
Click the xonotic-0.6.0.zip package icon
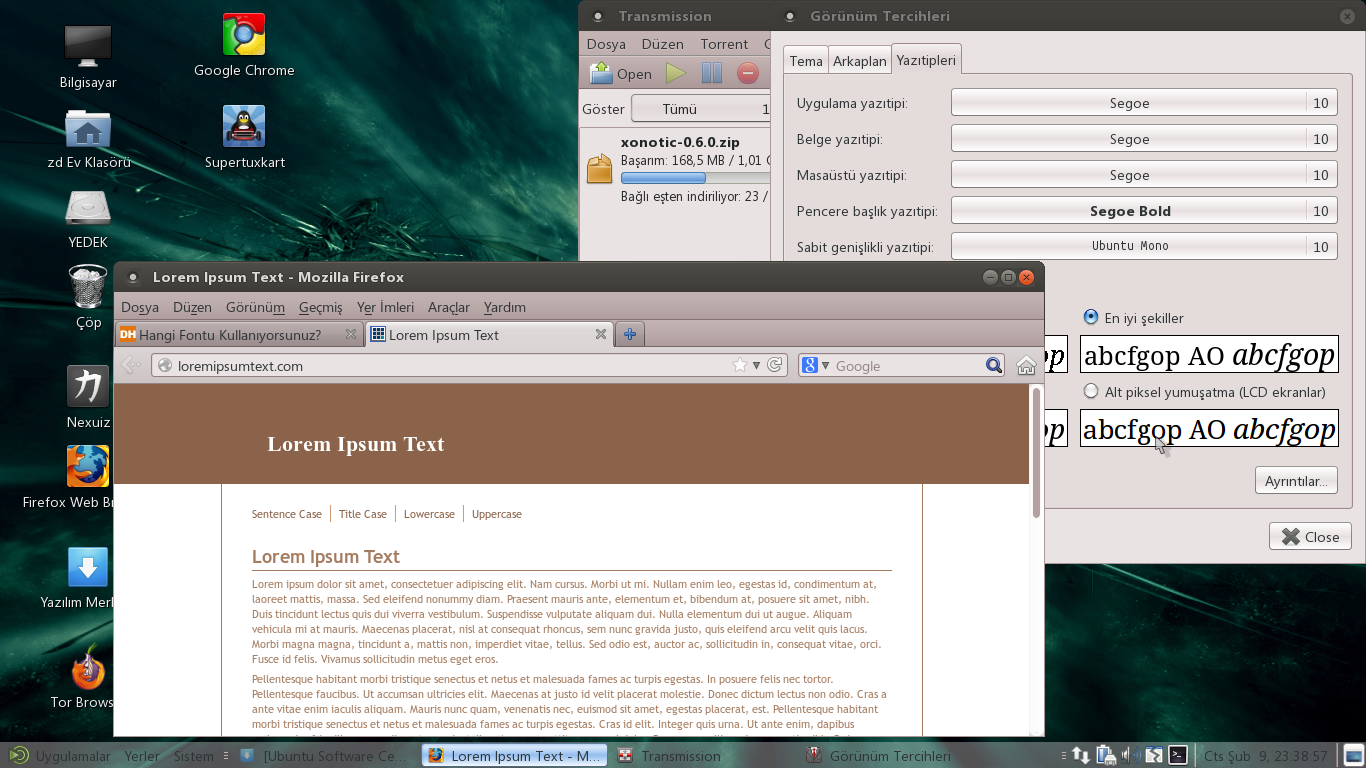[x=600, y=168]
